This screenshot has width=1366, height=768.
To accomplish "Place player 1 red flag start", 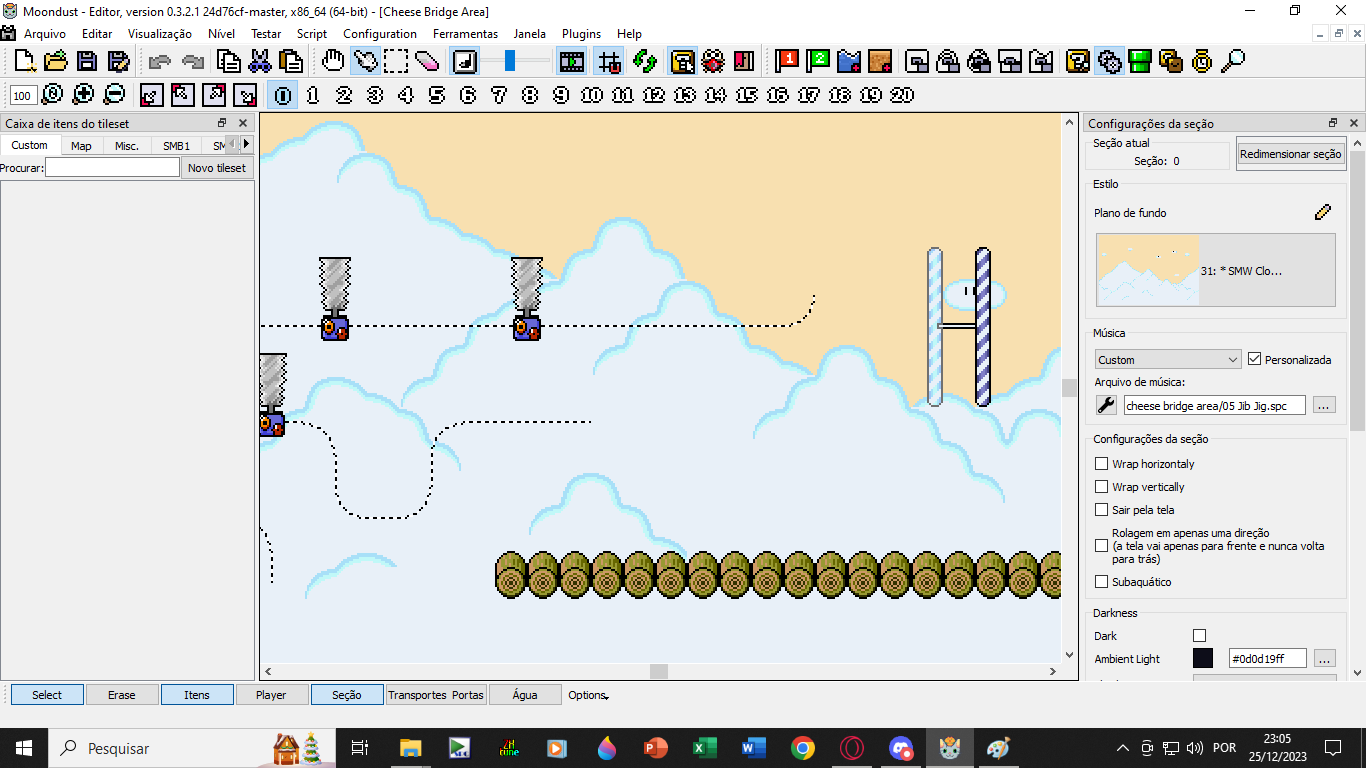I will pos(788,61).
